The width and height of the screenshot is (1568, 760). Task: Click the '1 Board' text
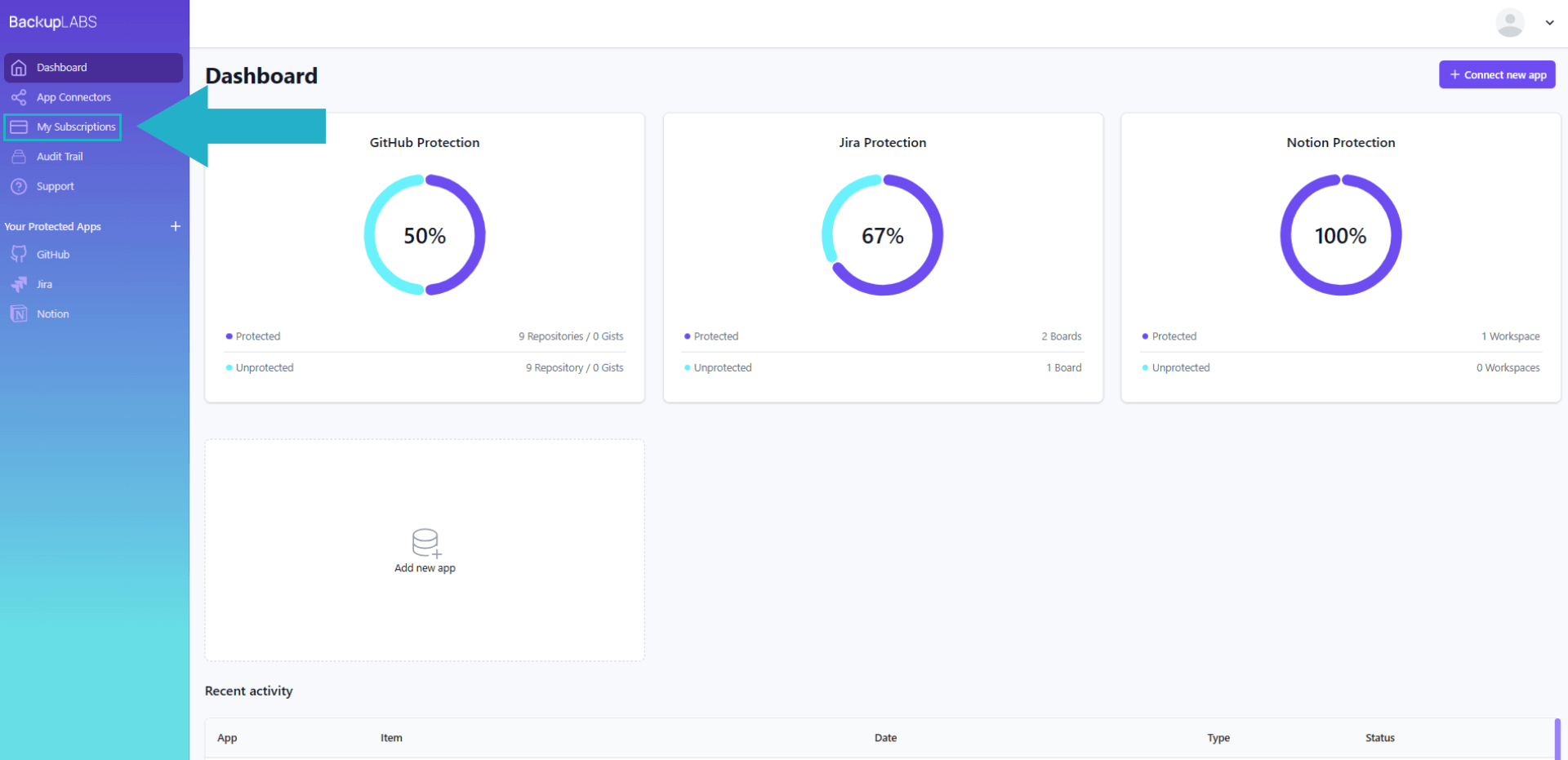tap(1064, 368)
